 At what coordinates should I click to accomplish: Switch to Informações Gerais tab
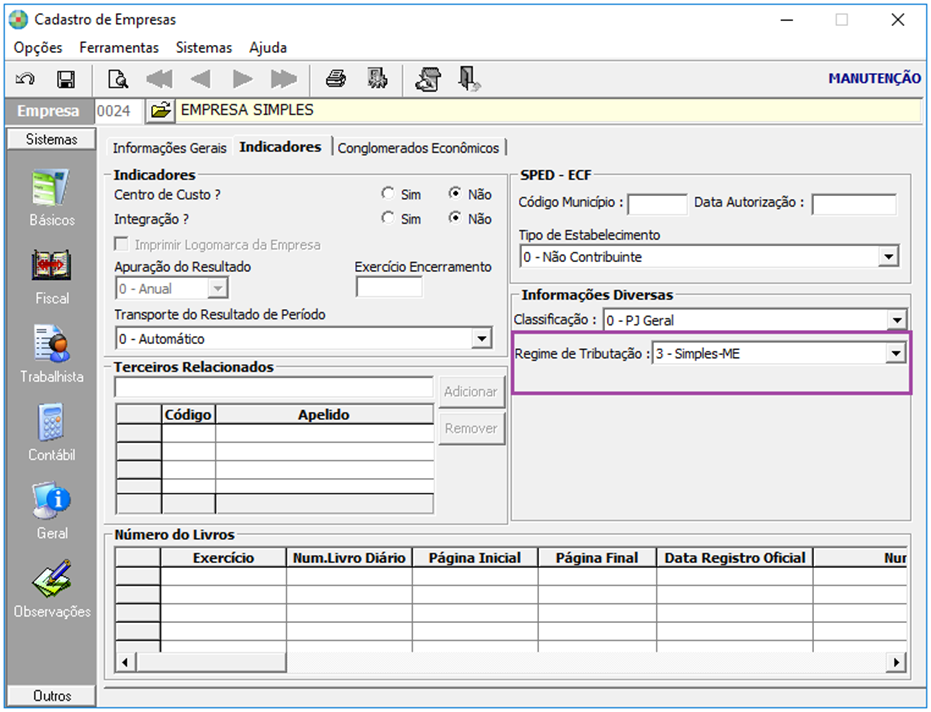(x=170, y=148)
